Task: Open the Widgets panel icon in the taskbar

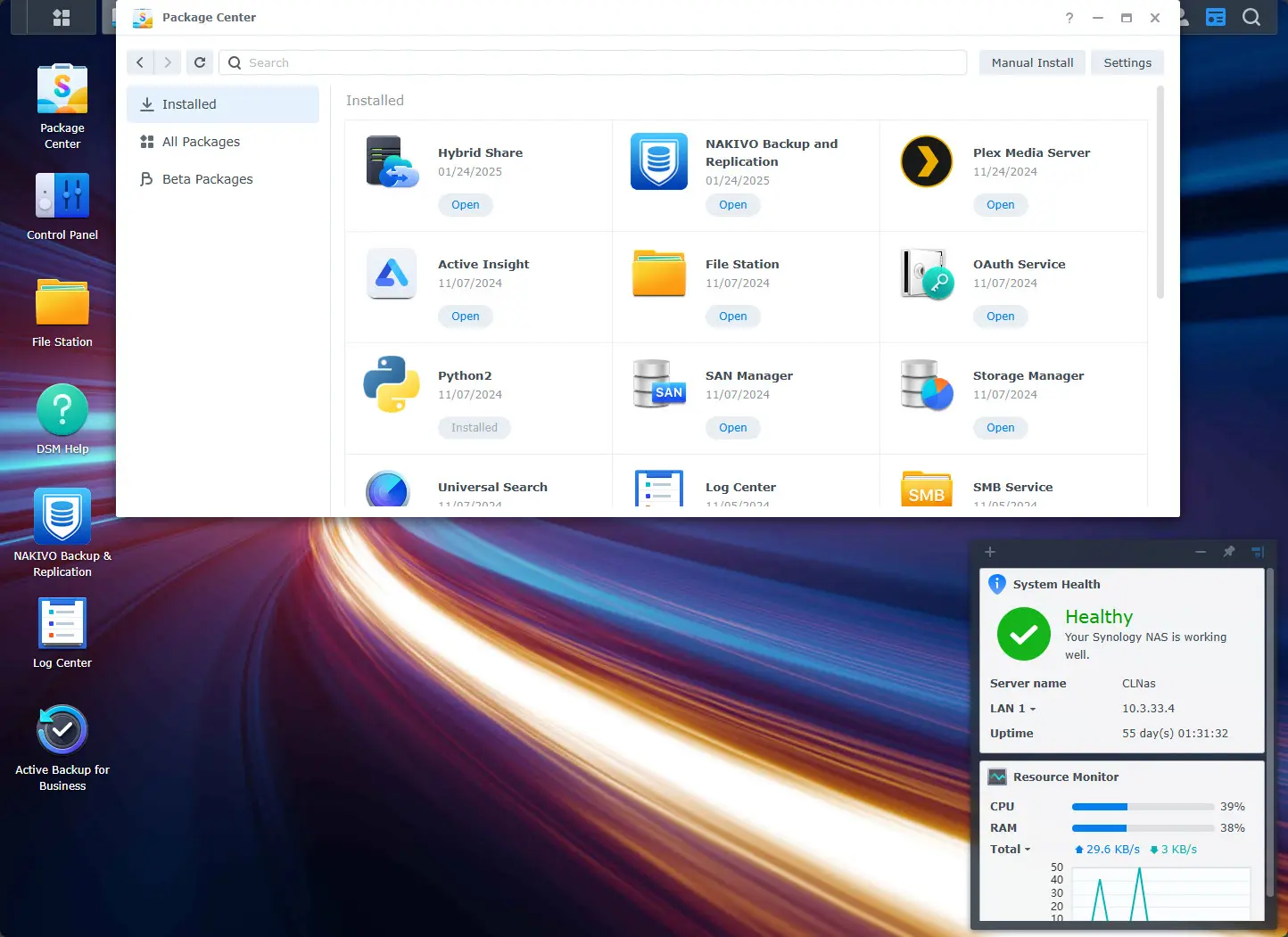Action: tap(1216, 17)
